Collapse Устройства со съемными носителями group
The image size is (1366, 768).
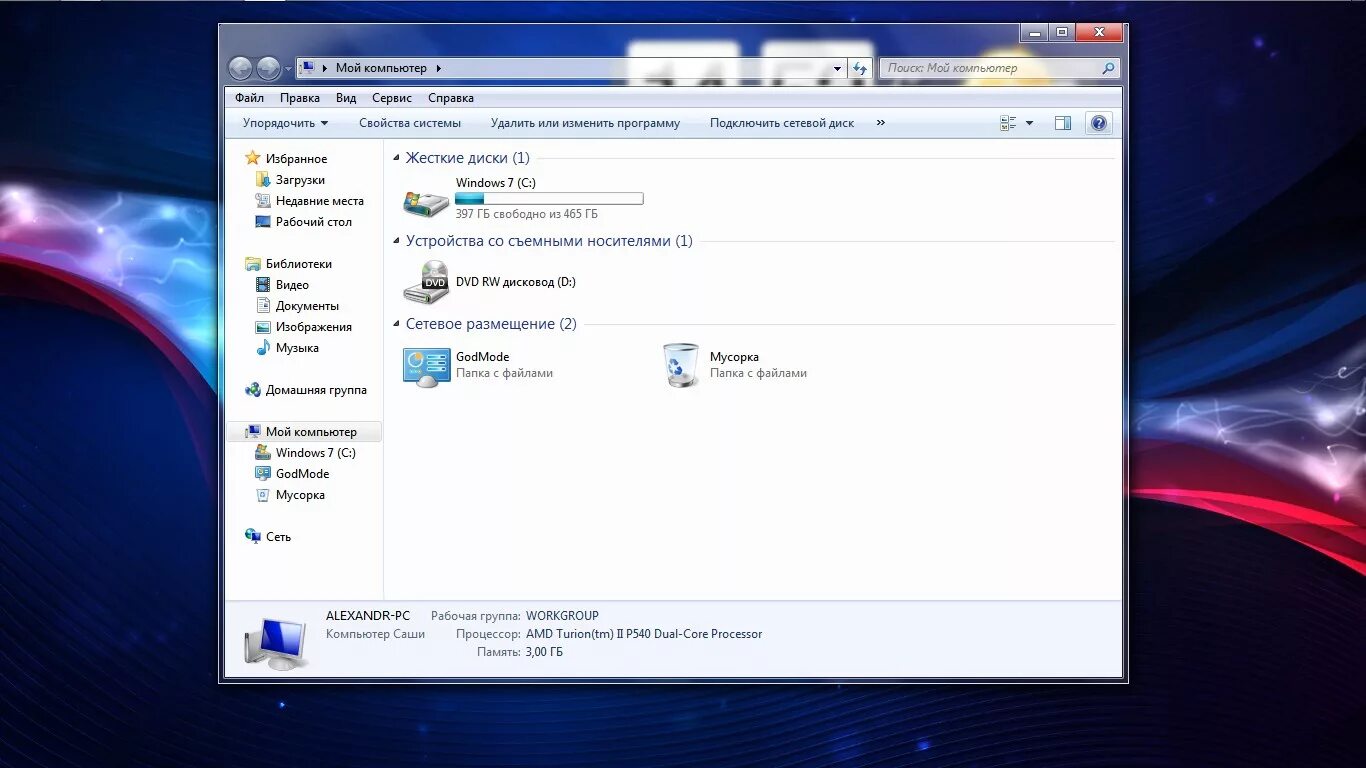coord(396,241)
